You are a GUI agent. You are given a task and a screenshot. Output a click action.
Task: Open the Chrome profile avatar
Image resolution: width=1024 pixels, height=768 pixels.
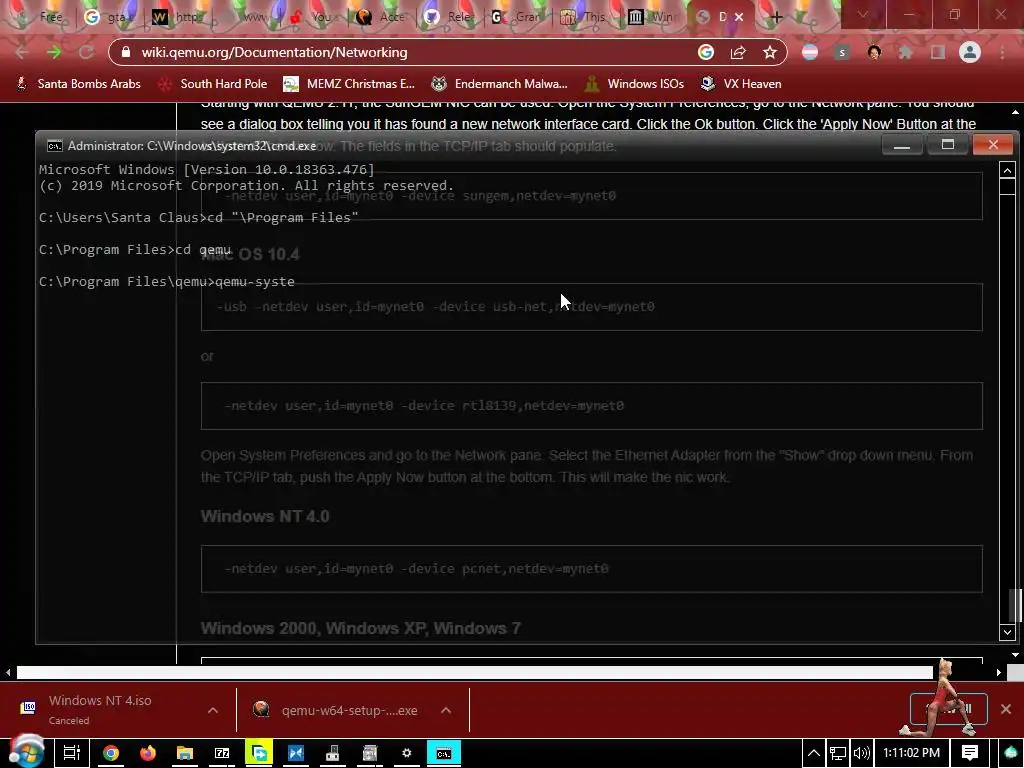click(970, 52)
